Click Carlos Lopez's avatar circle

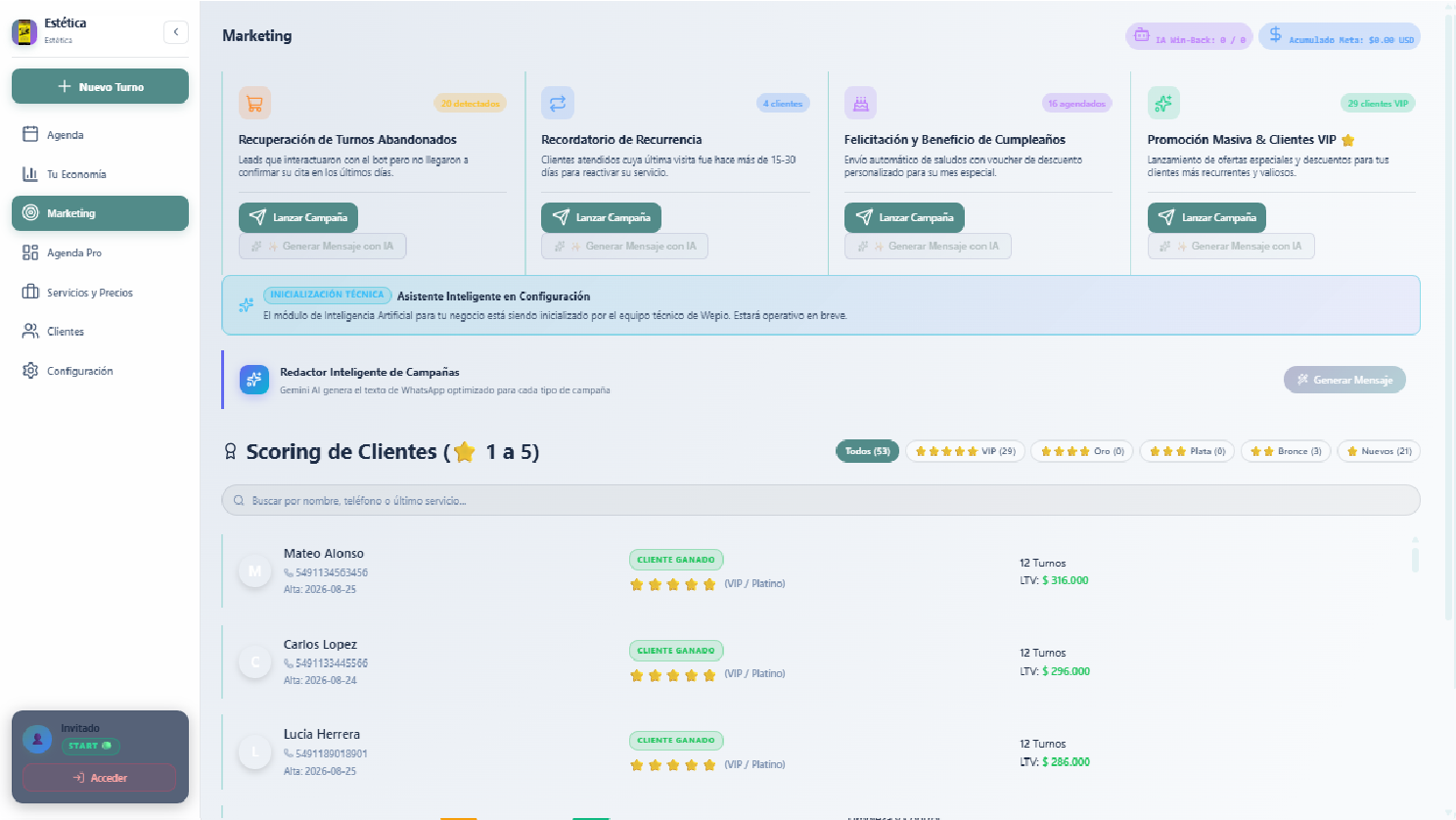click(255, 662)
